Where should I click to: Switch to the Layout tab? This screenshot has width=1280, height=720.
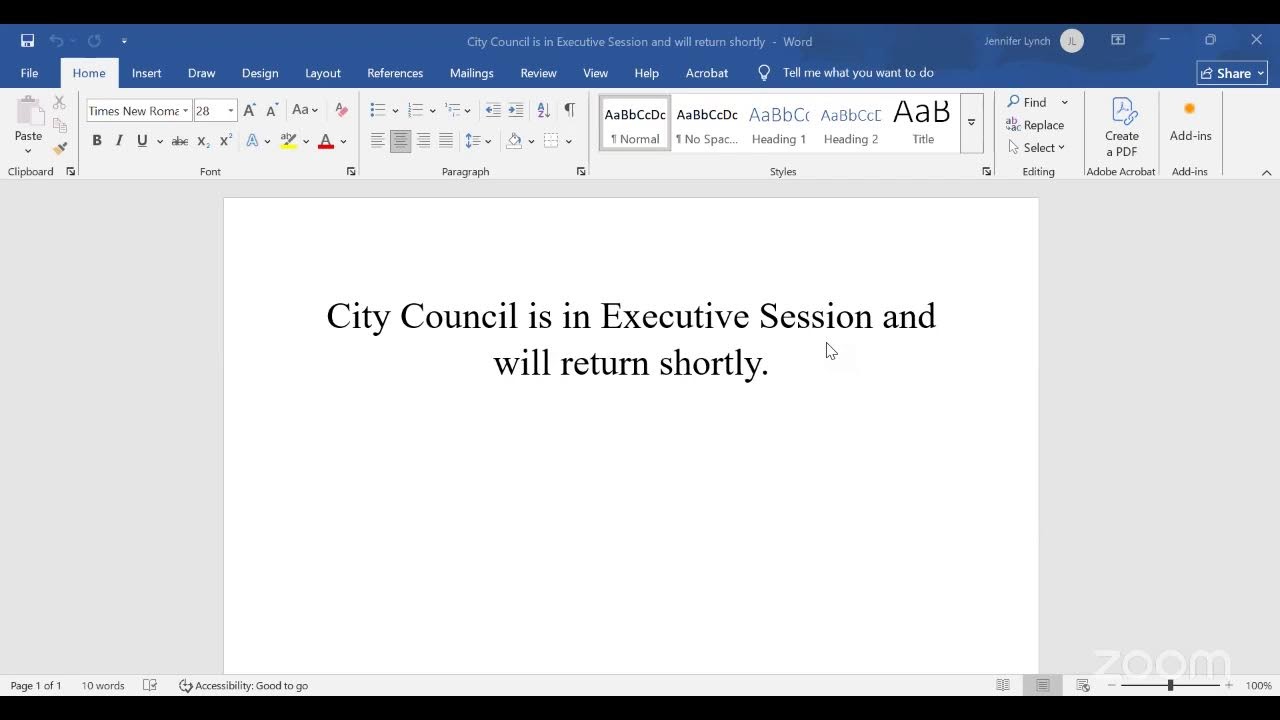(323, 73)
